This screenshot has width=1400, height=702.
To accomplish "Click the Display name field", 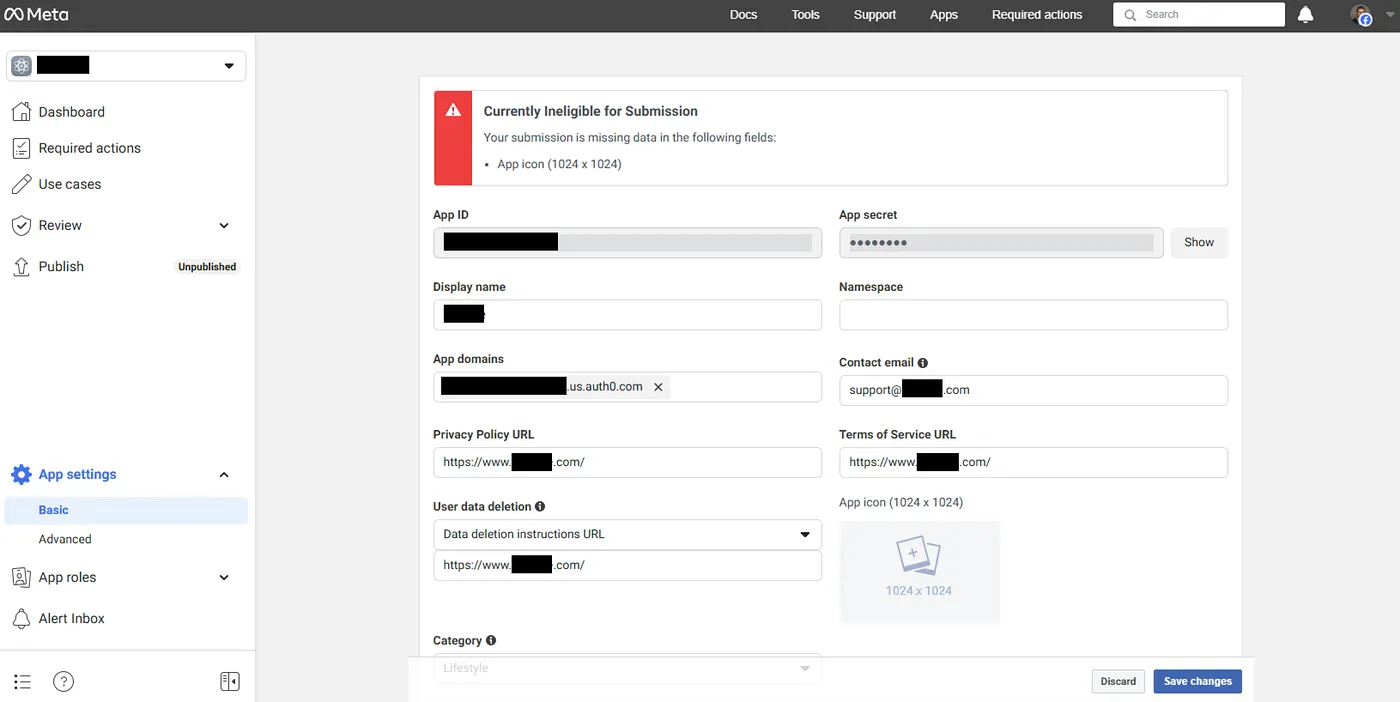I will [627, 315].
